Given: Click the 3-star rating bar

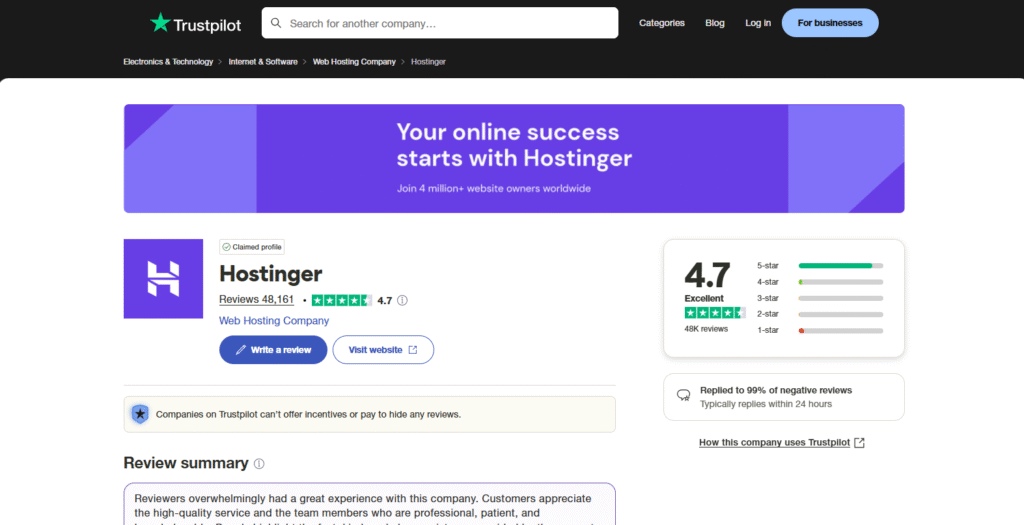Looking at the screenshot, I should (840, 298).
